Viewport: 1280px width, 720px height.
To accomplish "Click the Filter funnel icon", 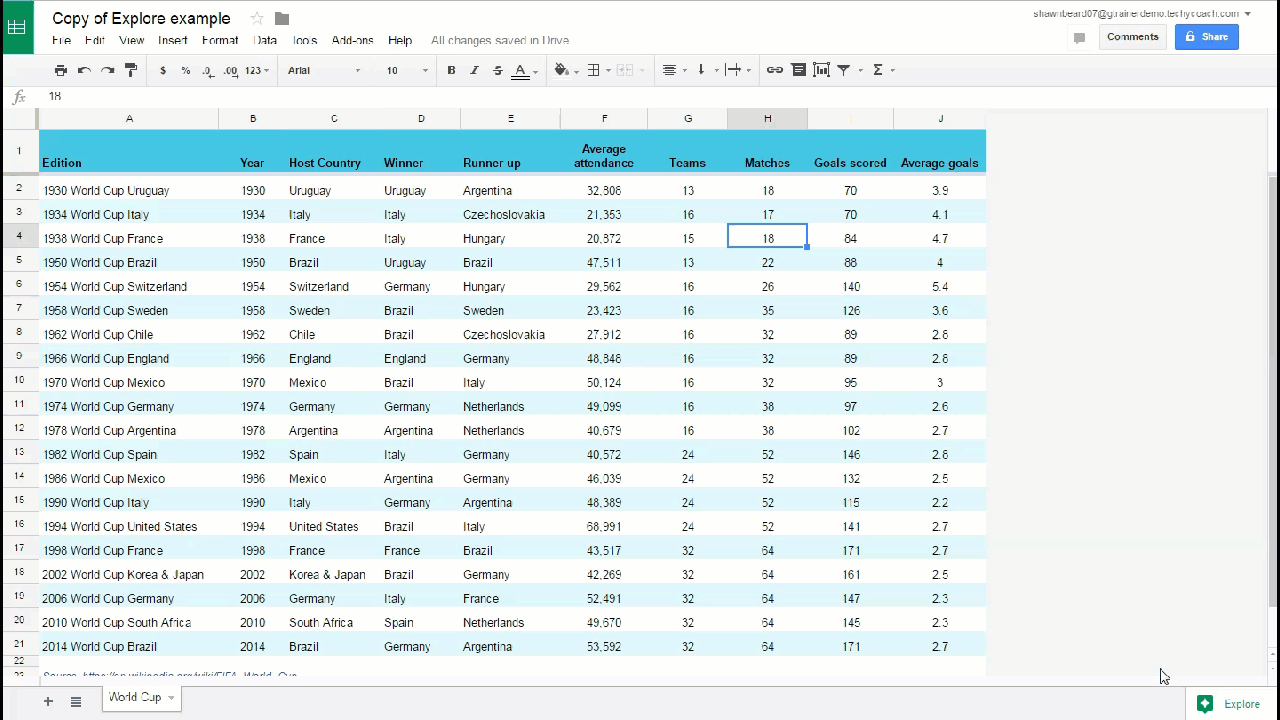I will tap(844, 70).
